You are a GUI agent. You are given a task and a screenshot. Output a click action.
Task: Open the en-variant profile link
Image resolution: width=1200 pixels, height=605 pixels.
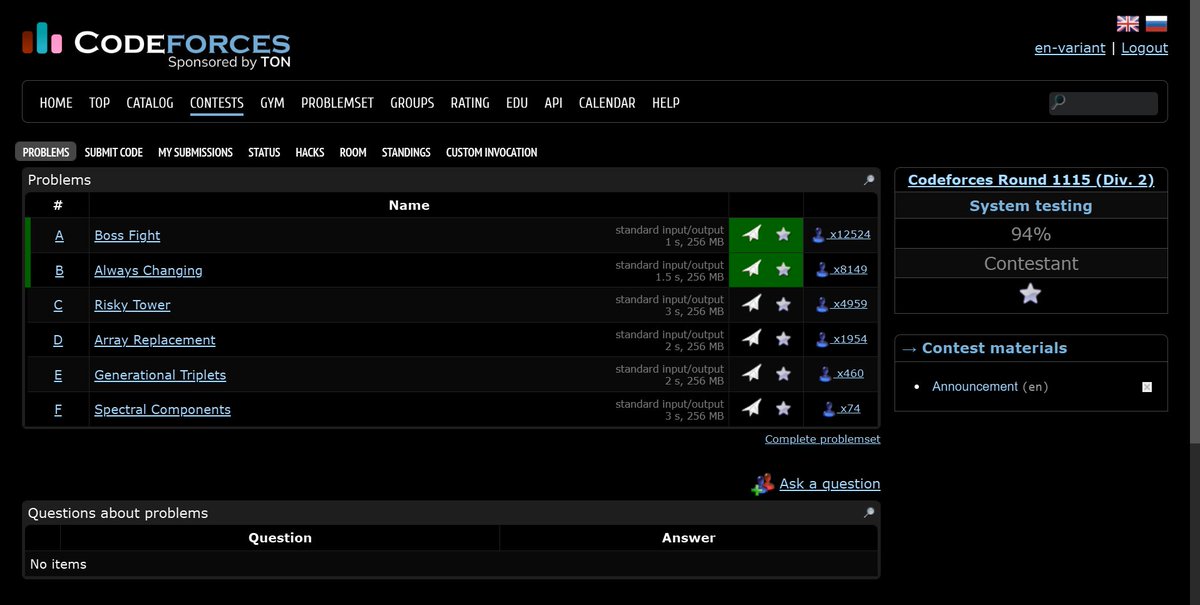click(x=1070, y=48)
